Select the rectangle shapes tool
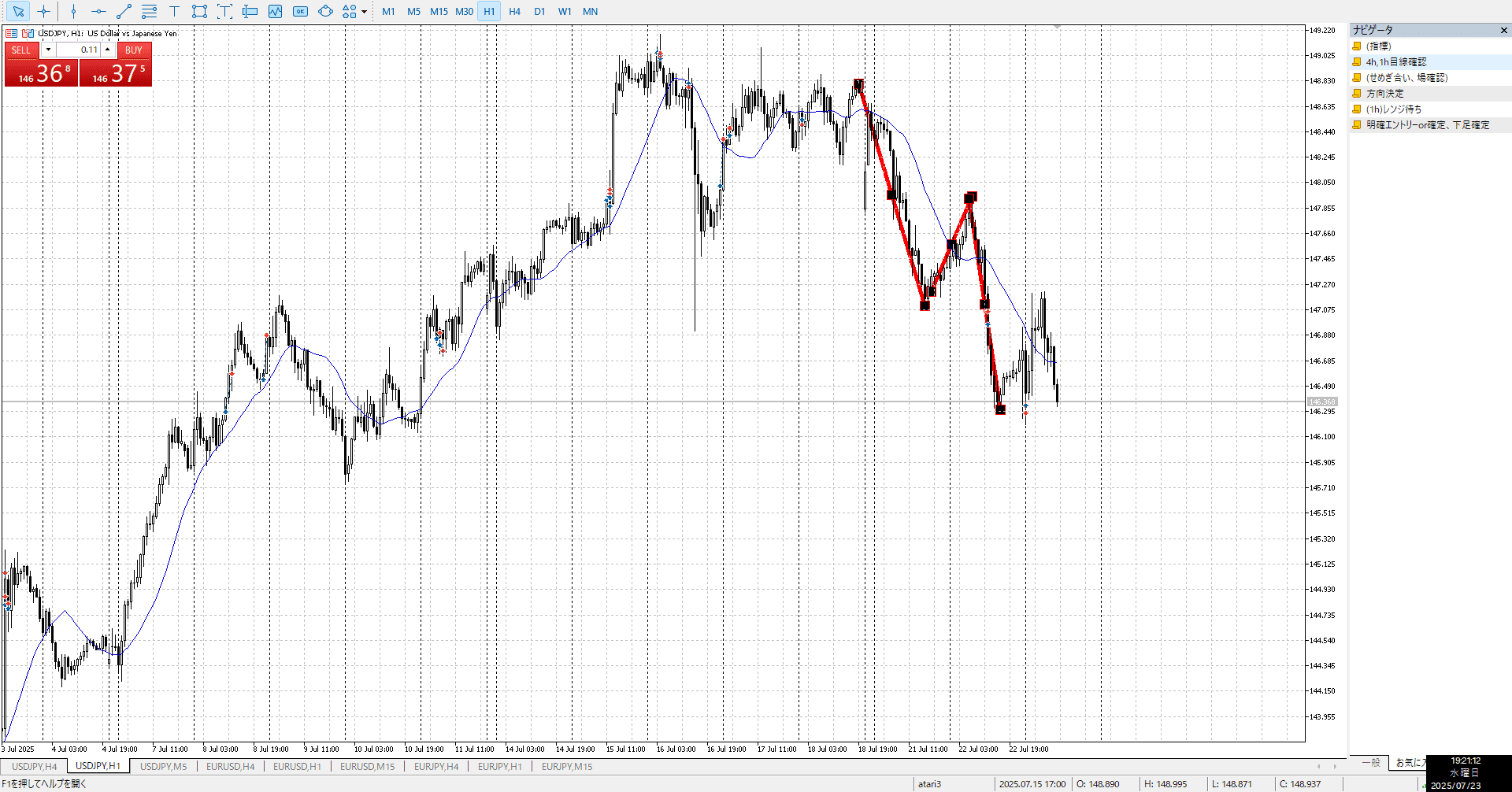The height and width of the screenshot is (792, 1512). 199,12
